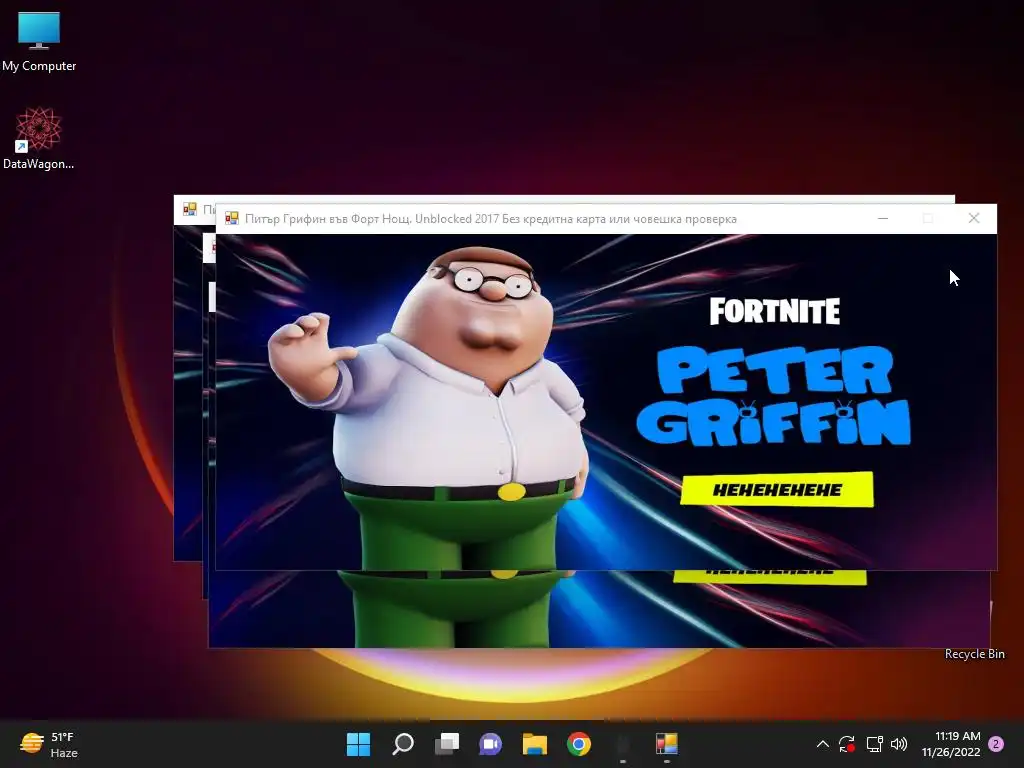Open Task View on taskbar
The width and height of the screenshot is (1024, 768).
[447, 744]
